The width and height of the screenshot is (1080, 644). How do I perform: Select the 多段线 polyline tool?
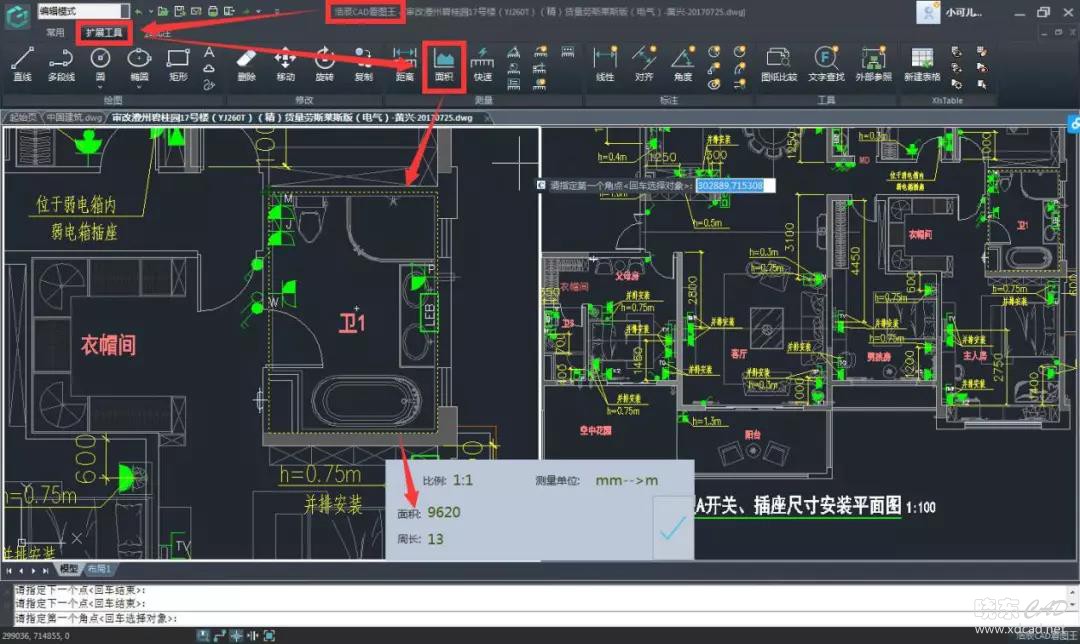tap(61, 64)
